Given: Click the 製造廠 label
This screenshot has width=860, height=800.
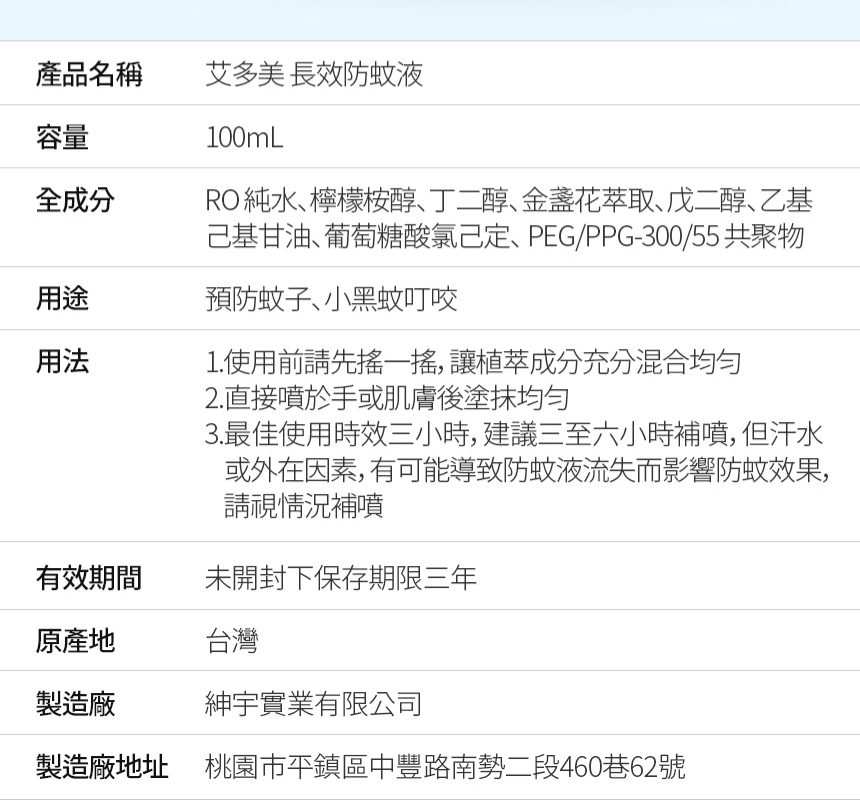Looking at the screenshot, I should click(x=75, y=704).
